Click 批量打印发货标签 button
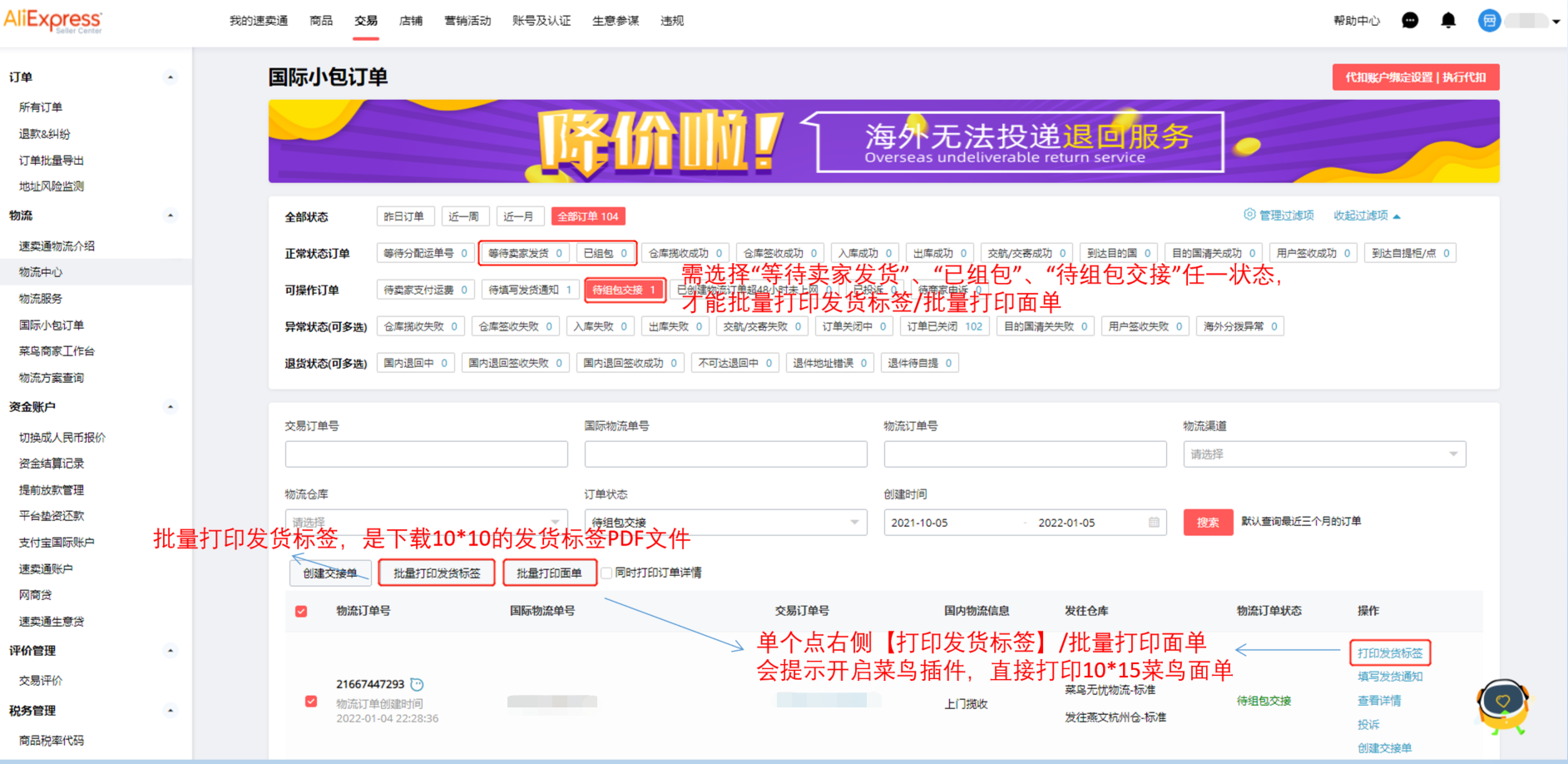 pos(437,573)
